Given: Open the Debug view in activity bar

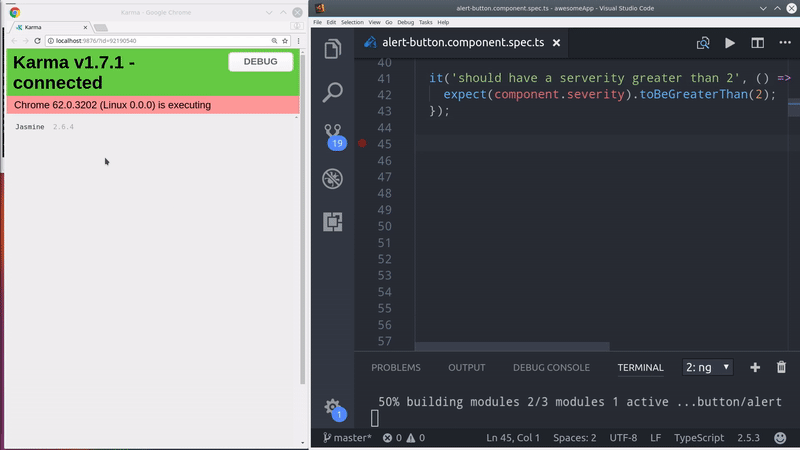Looking at the screenshot, I should coord(333,179).
